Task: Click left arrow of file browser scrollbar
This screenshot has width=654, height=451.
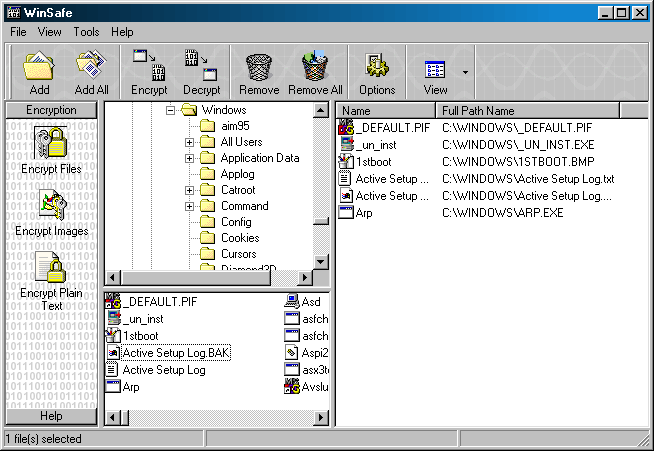Action: click(x=112, y=417)
